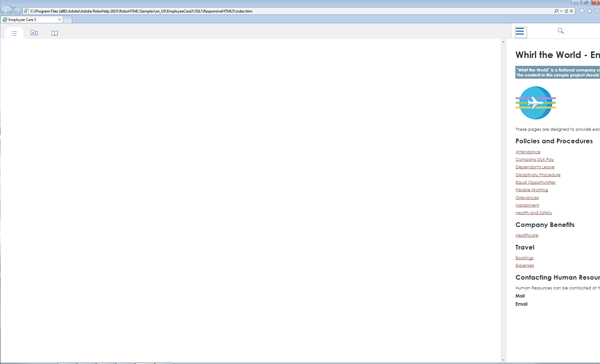600x364 pixels.
Task: Open the Disciplinary Procedure link
Action: (x=538, y=175)
